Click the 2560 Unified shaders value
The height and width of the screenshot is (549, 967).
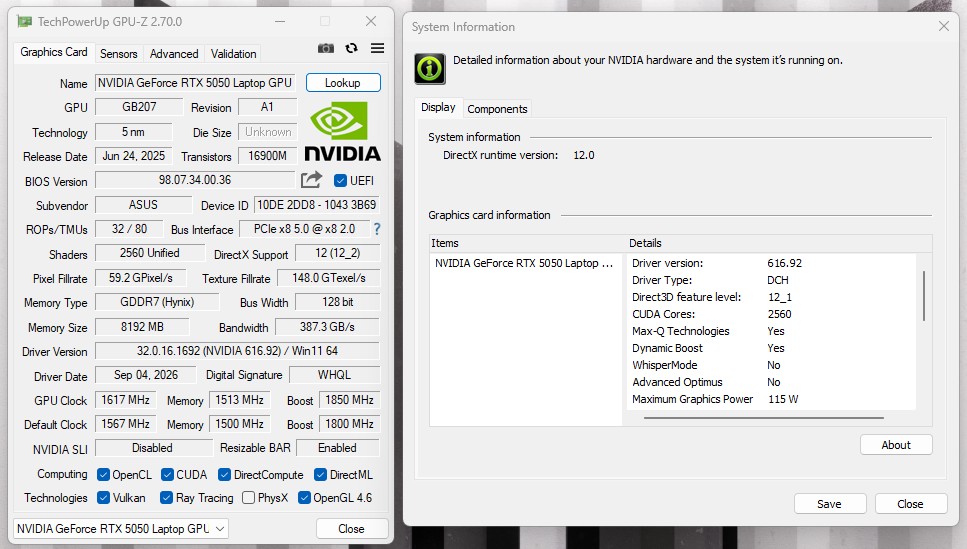click(x=150, y=253)
